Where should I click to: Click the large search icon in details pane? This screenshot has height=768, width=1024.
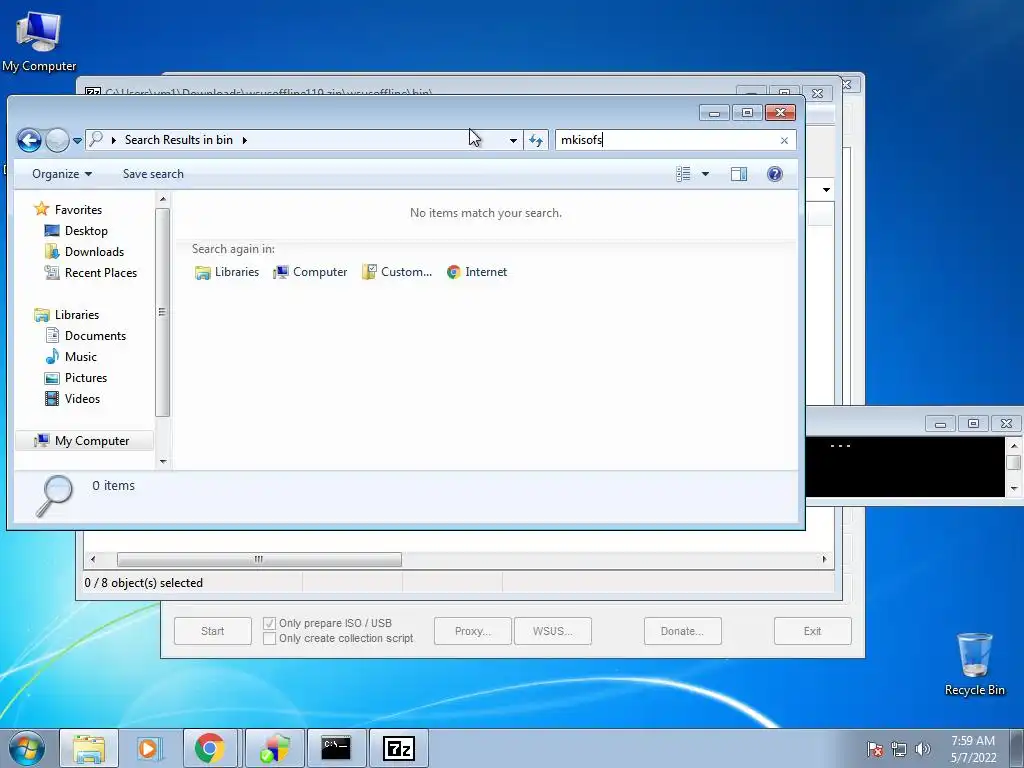(54, 496)
